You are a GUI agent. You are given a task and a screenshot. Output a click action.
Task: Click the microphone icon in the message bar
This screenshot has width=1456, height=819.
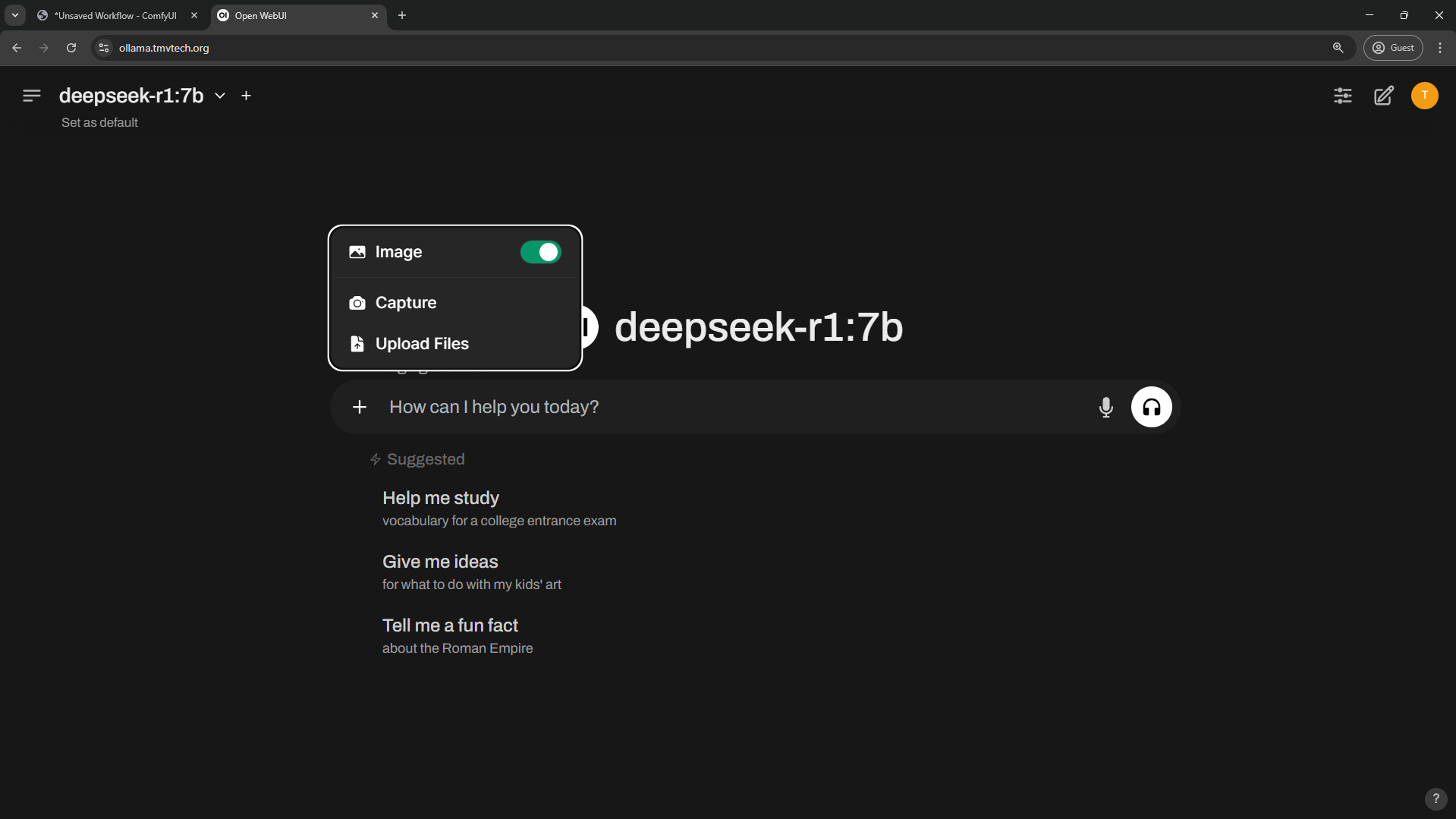click(1105, 407)
